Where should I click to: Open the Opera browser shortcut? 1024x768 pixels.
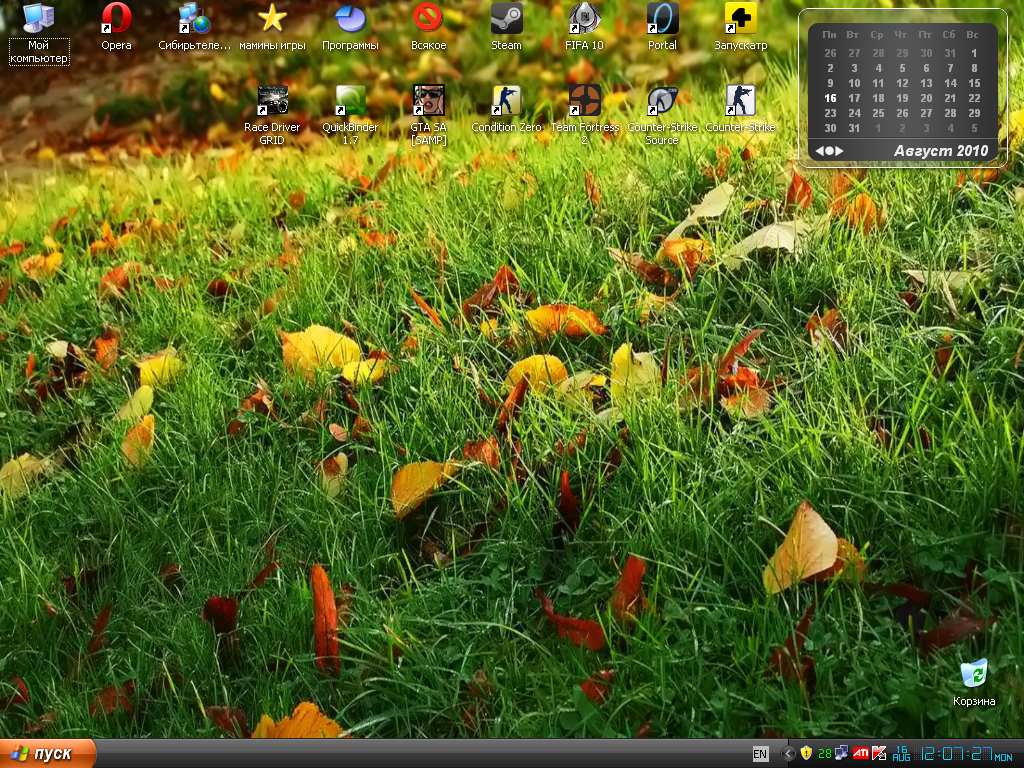pos(116,18)
